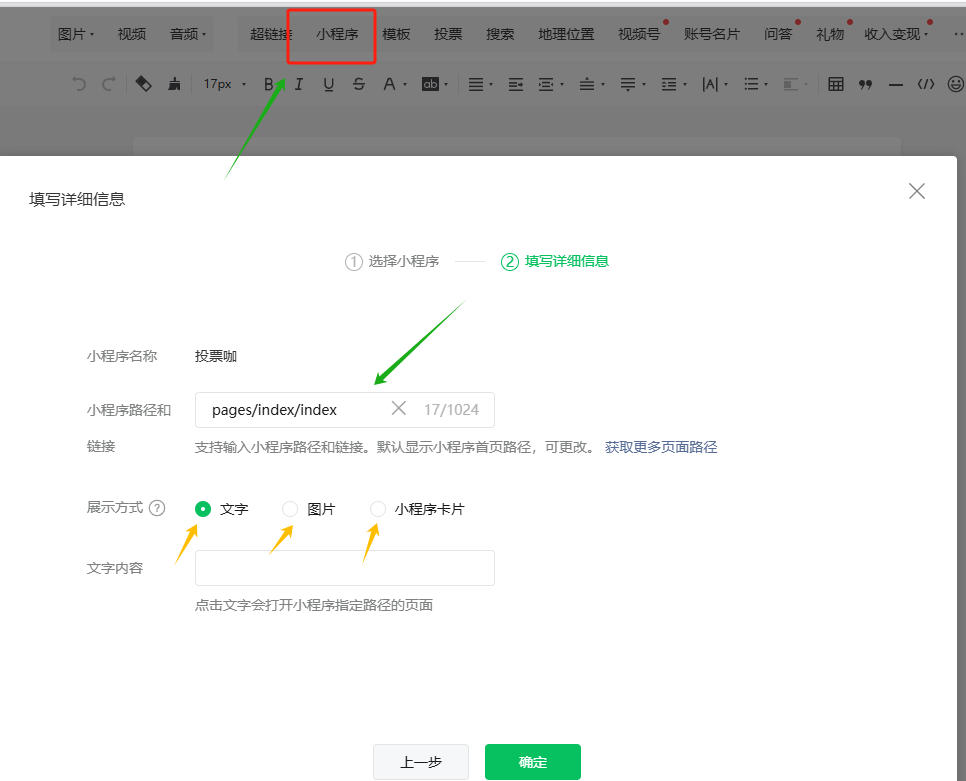This screenshot has width=966, height=781.
Task: Click the text alignment icon
Action: click(x=476, y=84)
